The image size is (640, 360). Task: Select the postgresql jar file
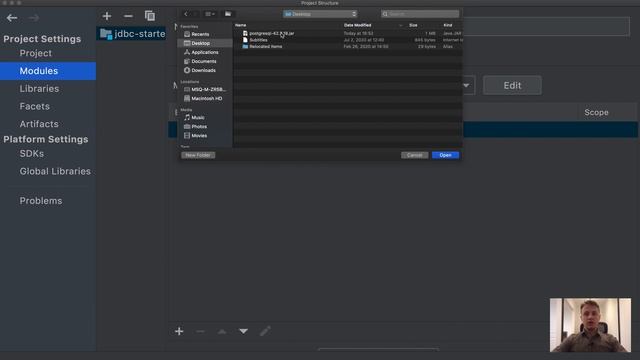pos(271,33)
